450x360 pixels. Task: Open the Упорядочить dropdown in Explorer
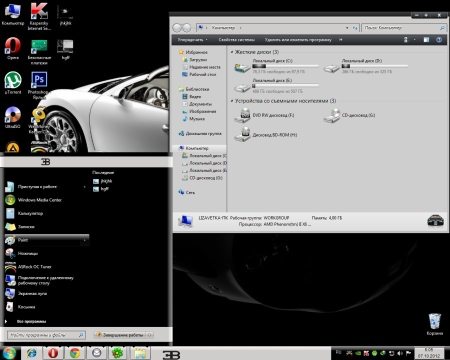click(193, 40)
